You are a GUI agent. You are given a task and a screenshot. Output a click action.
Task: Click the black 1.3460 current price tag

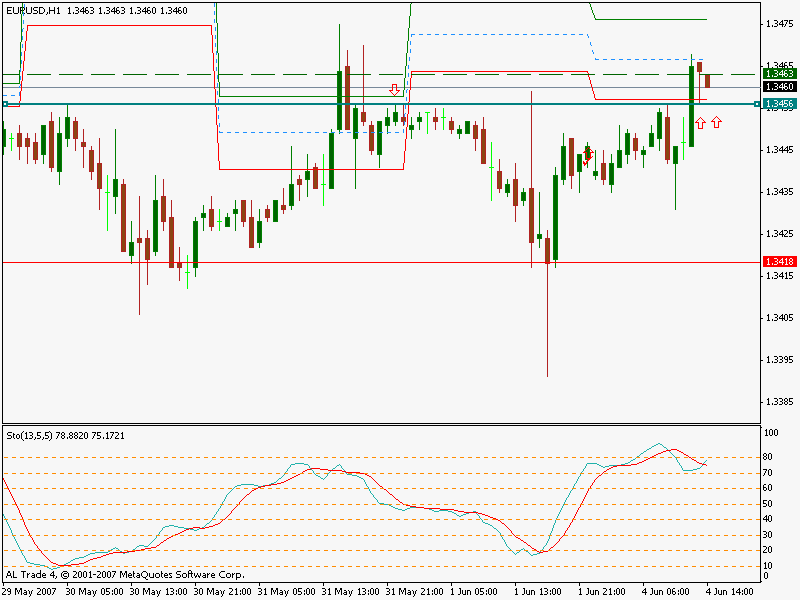(779, 87)
